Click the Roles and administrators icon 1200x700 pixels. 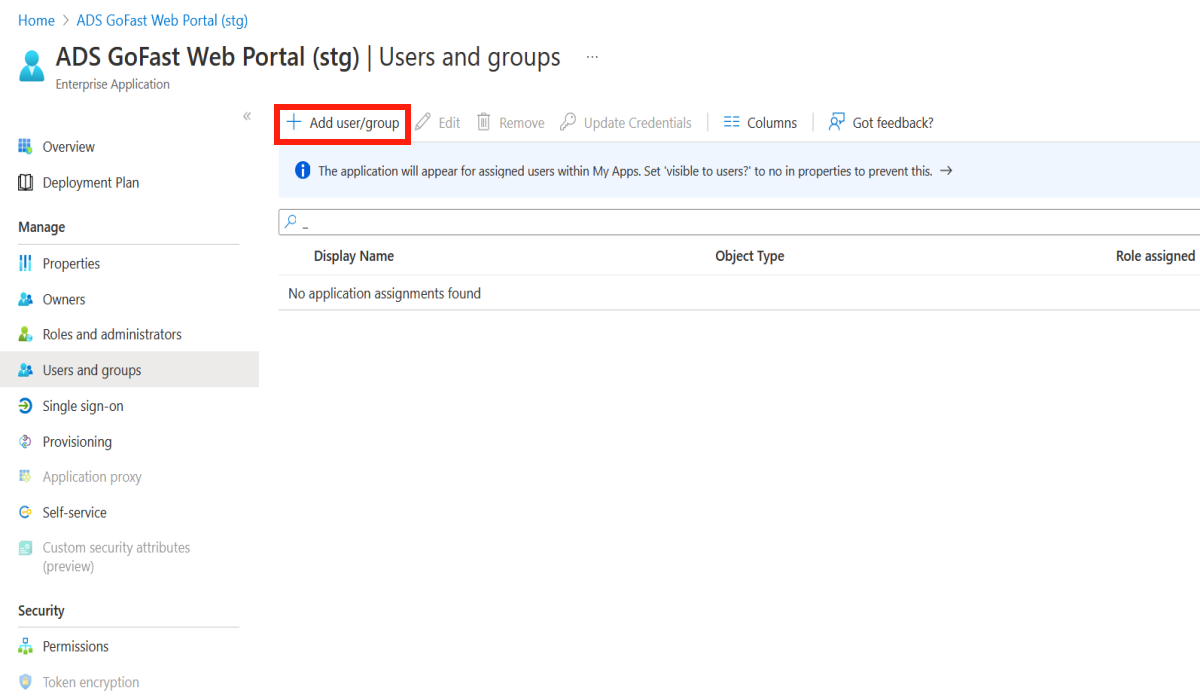[x=26, y=335]
